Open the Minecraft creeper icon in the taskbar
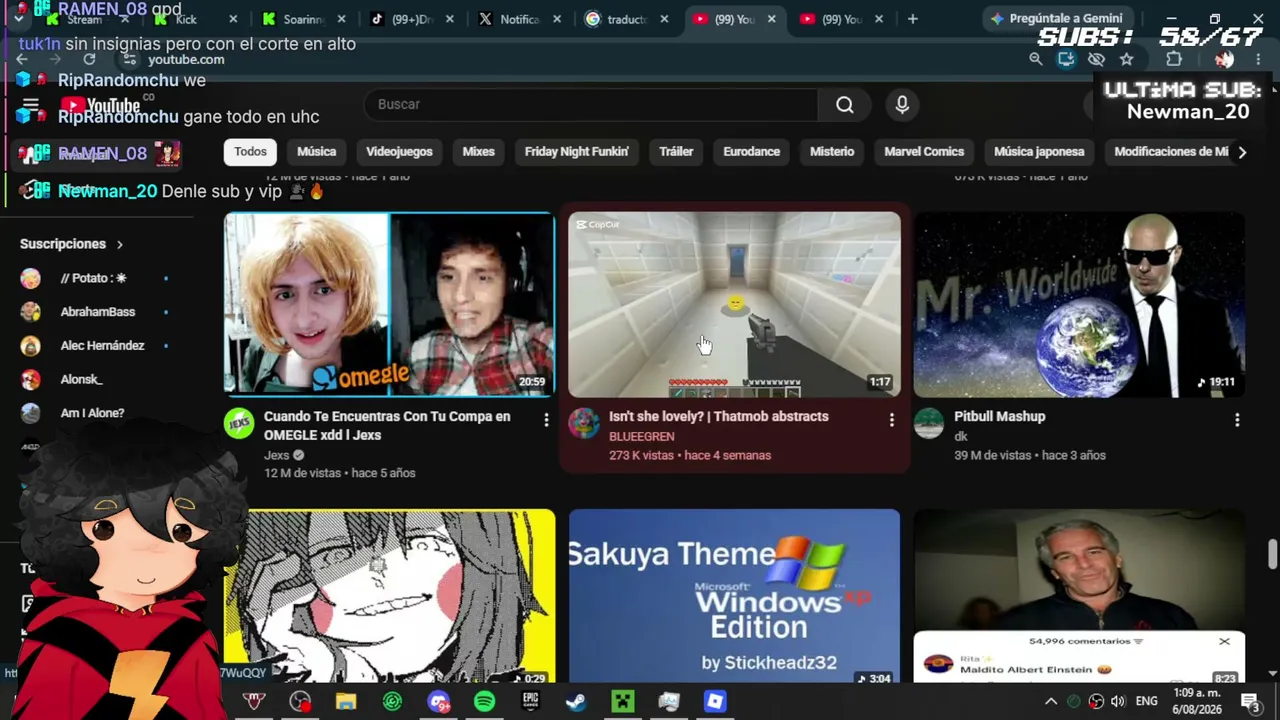The width and height of the screenshot is (1280, 720). point(622,702)
